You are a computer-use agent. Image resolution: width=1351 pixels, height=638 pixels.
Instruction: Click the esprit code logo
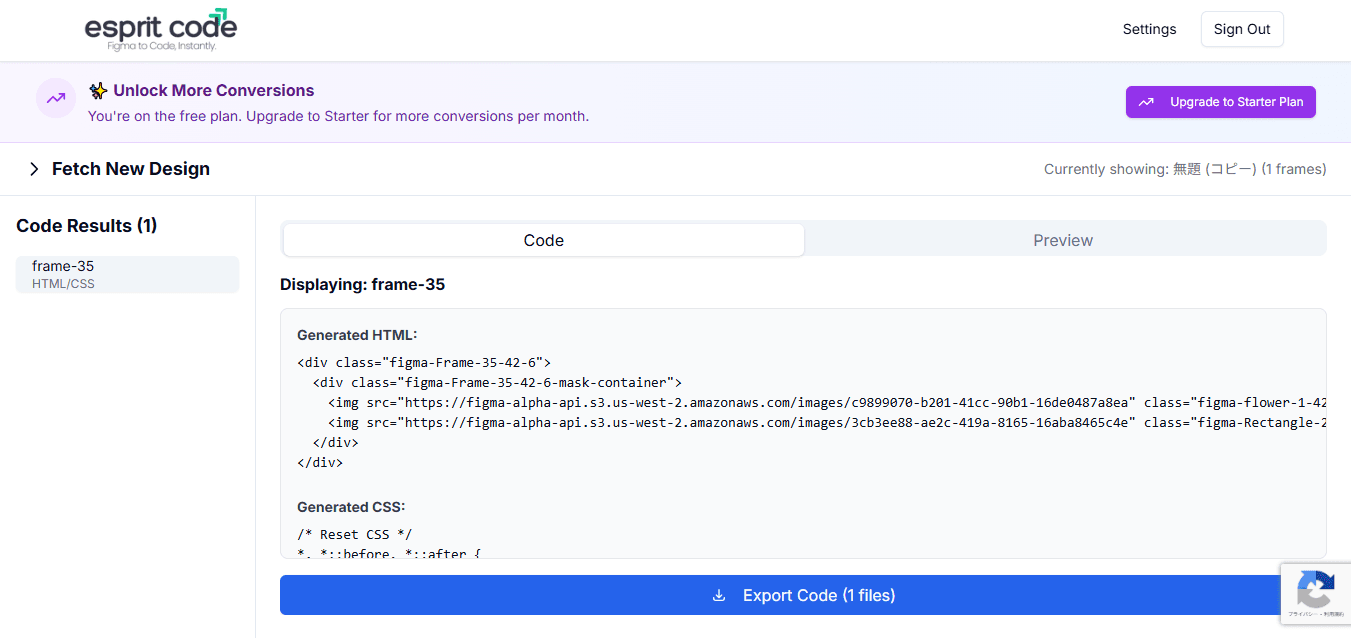(x=160, y=29)
